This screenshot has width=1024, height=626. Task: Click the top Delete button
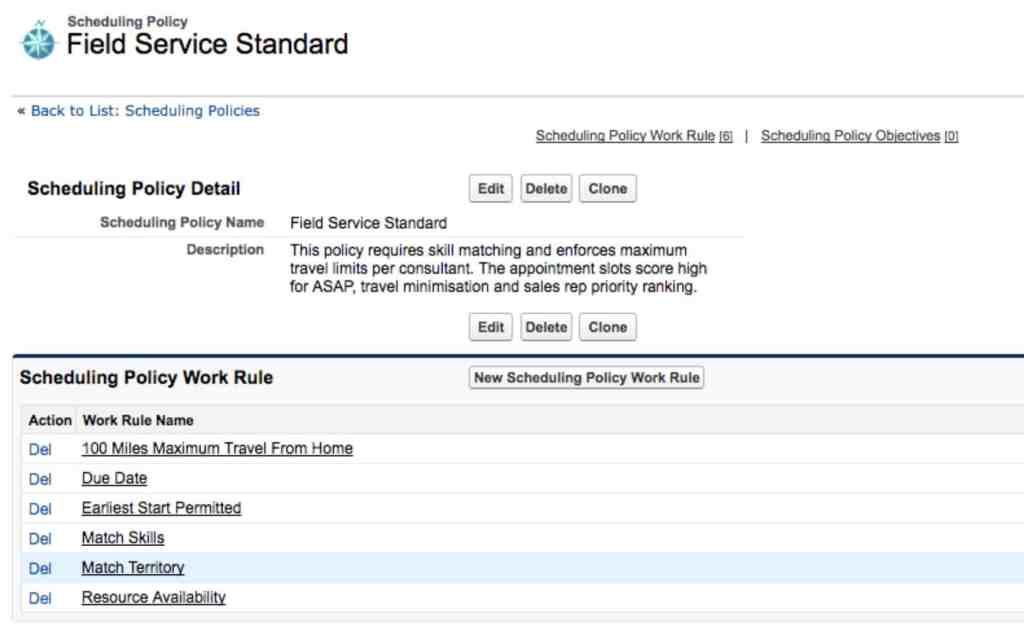pyautogui.click(x=546, y=189)
